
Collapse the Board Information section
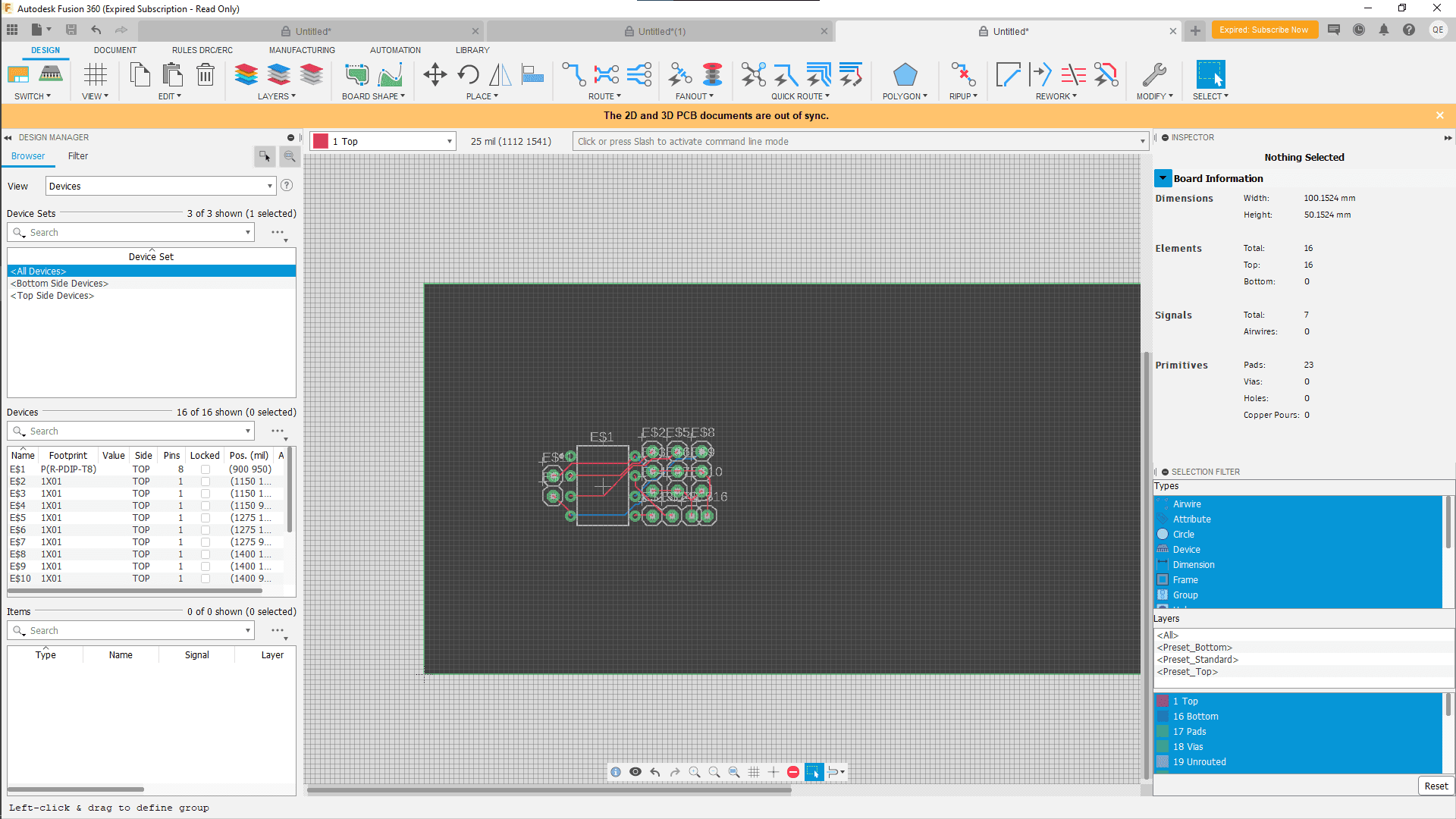1163,177
